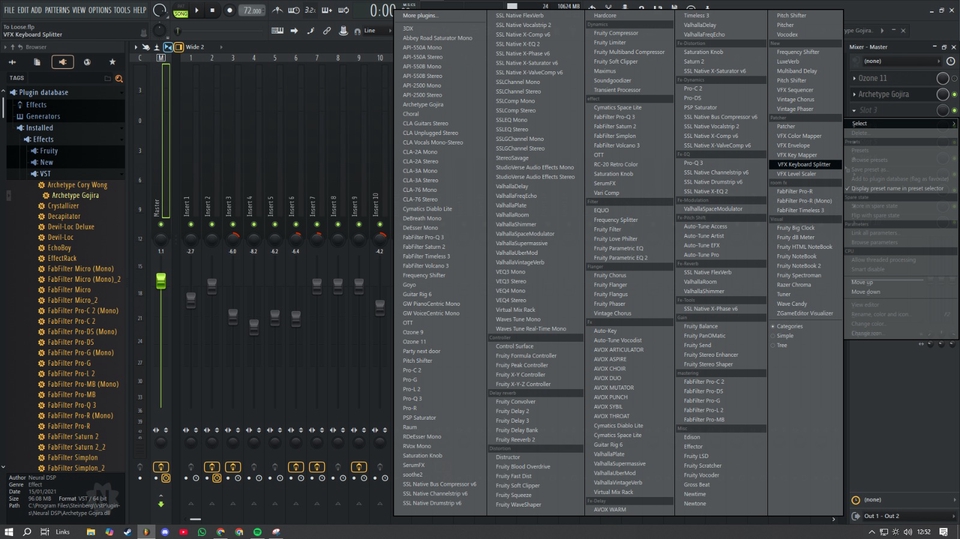Screen dimensions: 960x539
Task: Open Spotify from the taskbar
Action: point(257,532)
